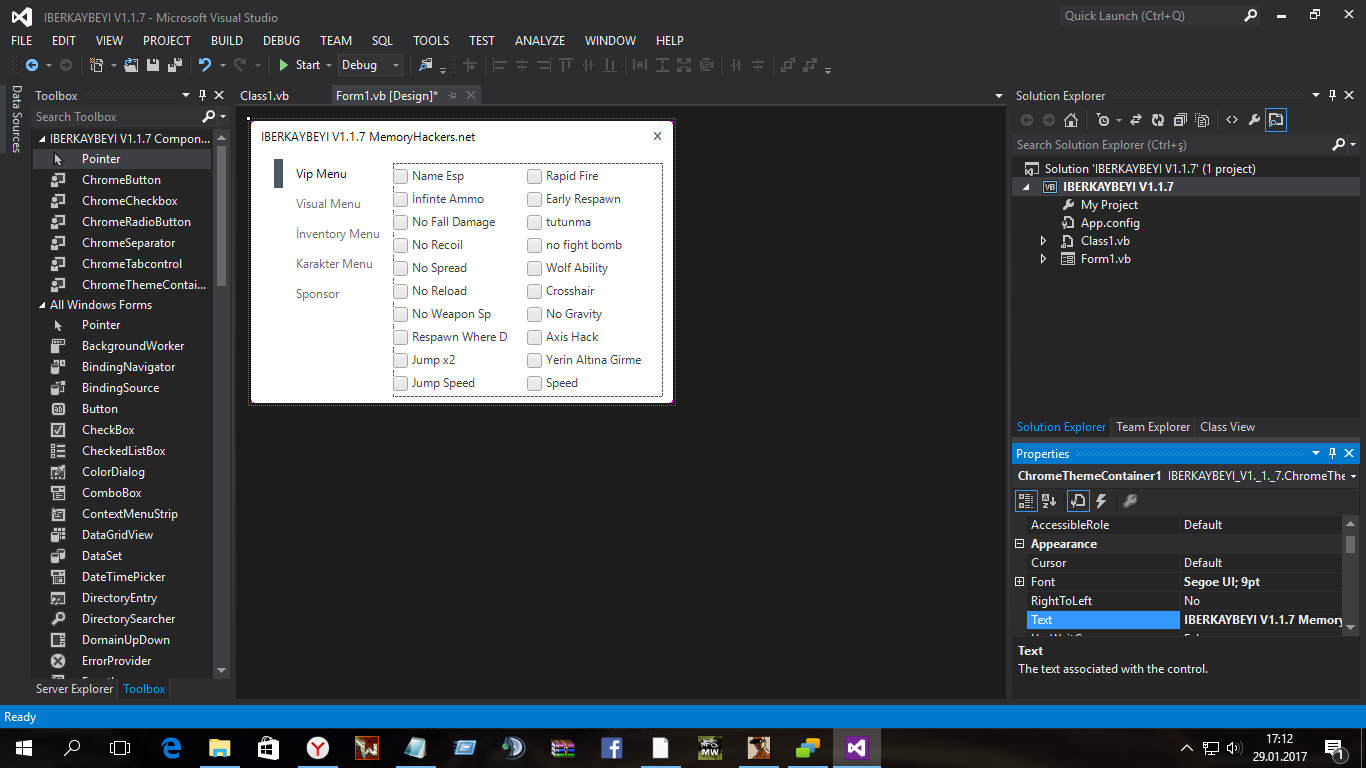Click the Pending Changes Filter clock icon
Image resolution: width=1366 pixels, height=768 pixels.
click(x=1103, y=120)
